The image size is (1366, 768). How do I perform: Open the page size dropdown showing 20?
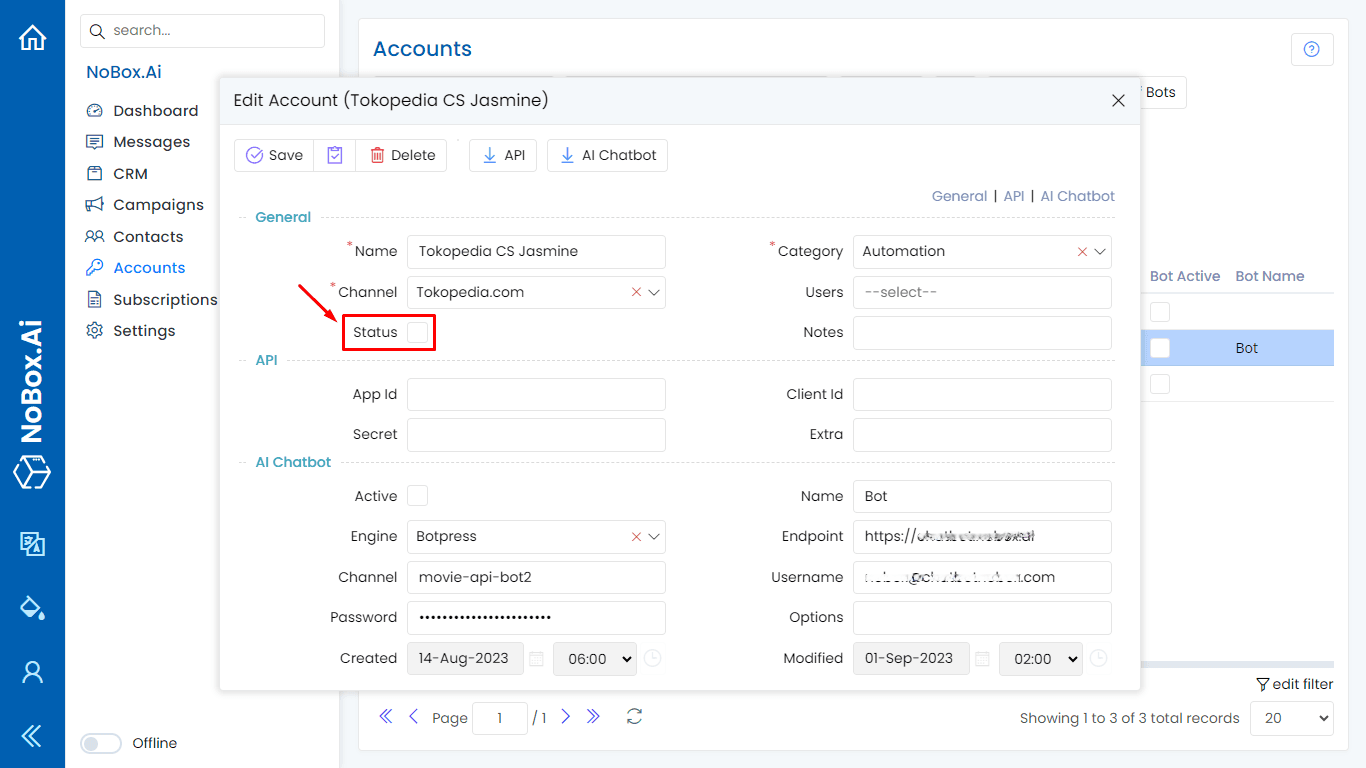pos(1291,718)
